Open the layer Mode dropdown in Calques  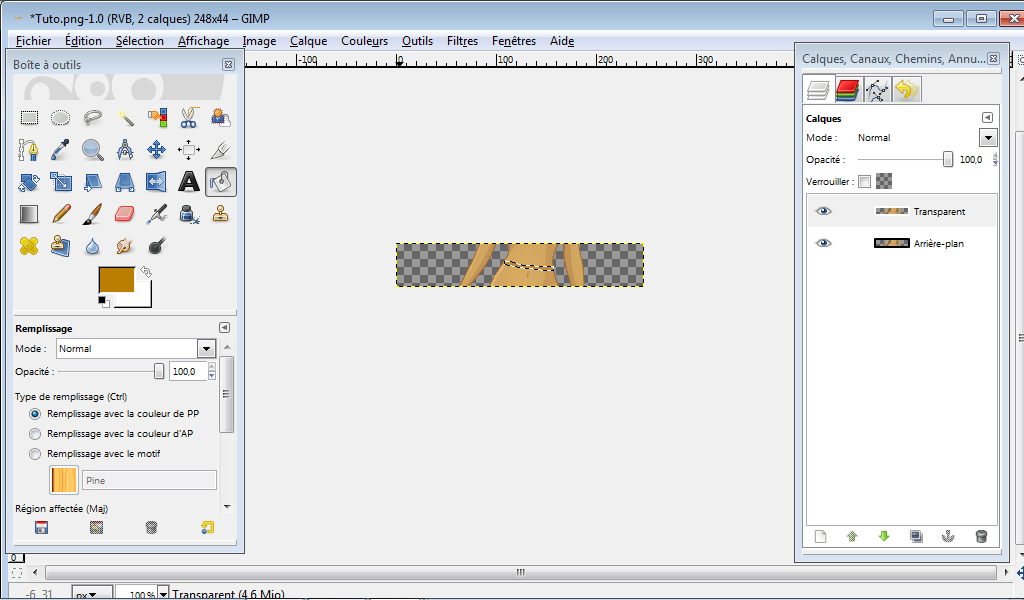988,138
